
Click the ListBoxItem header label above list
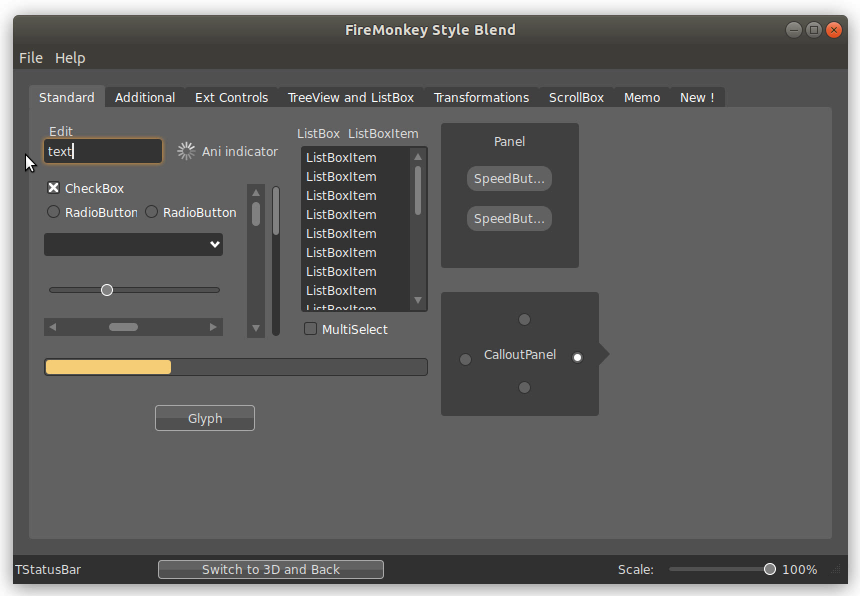pyautogui.click(x=383, y=134)
